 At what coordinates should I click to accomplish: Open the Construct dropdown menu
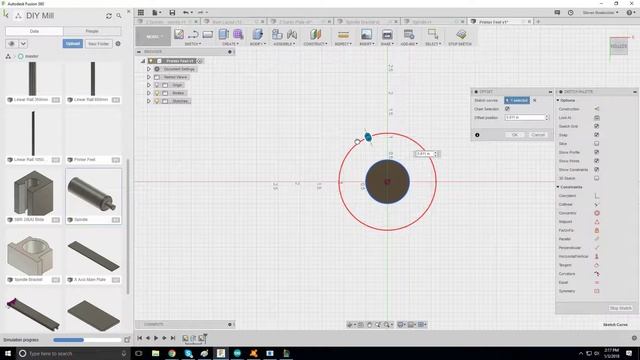pos(315,44)
